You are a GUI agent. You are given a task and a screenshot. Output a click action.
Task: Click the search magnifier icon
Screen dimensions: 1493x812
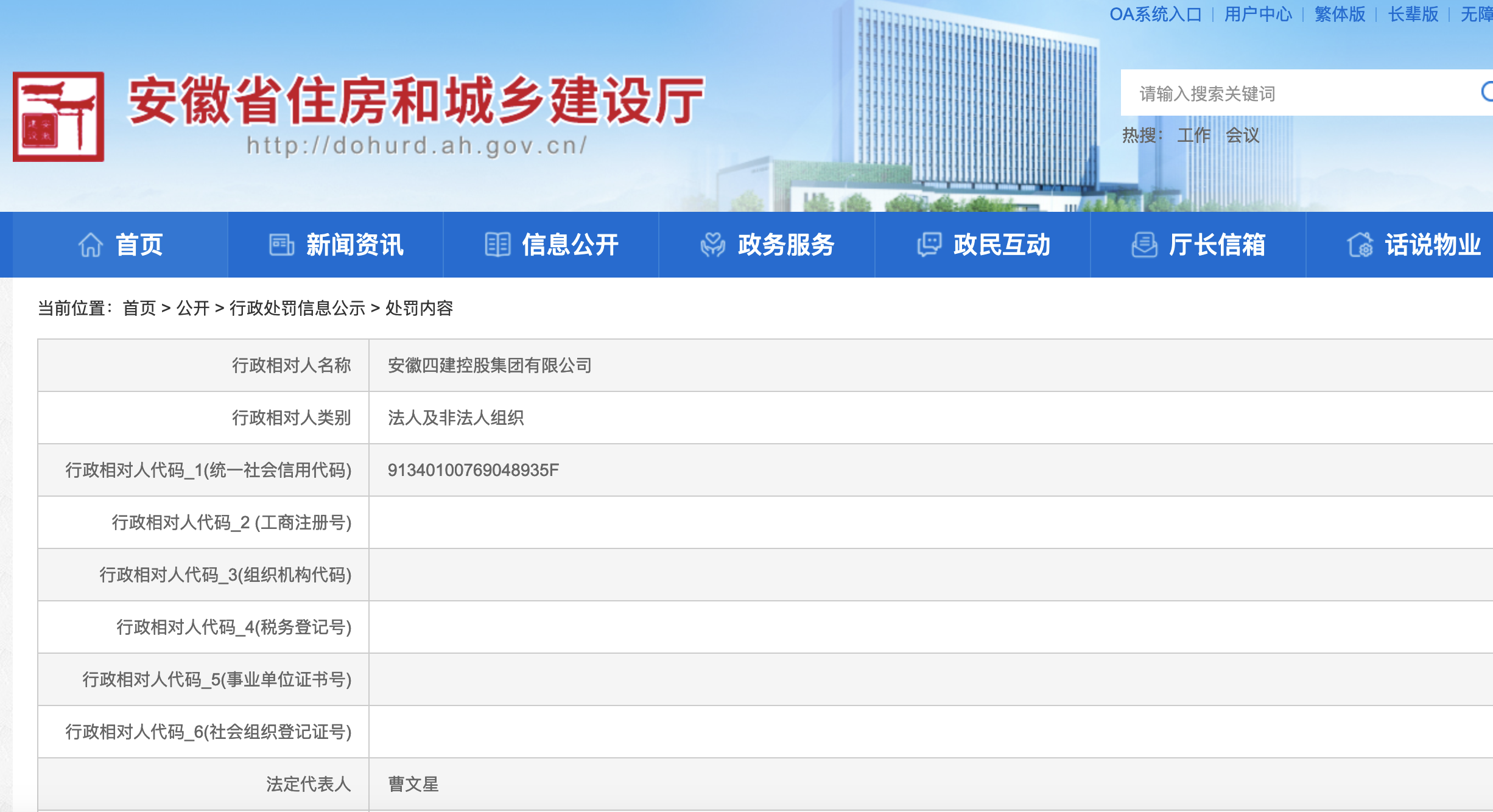pos(1489,93)
